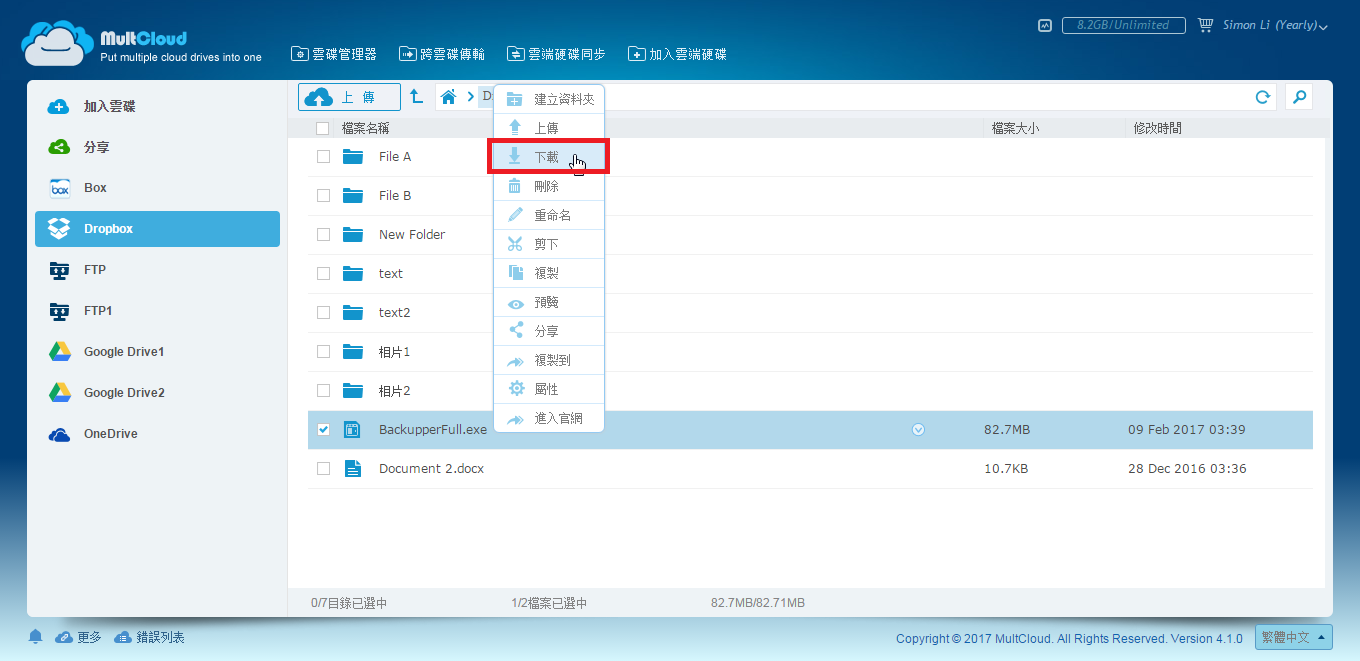Uncheck the BackupperFull.exe checkbox
This screenshot has width=1360, height=661.
pyautogui.click(x=323, y=430)
